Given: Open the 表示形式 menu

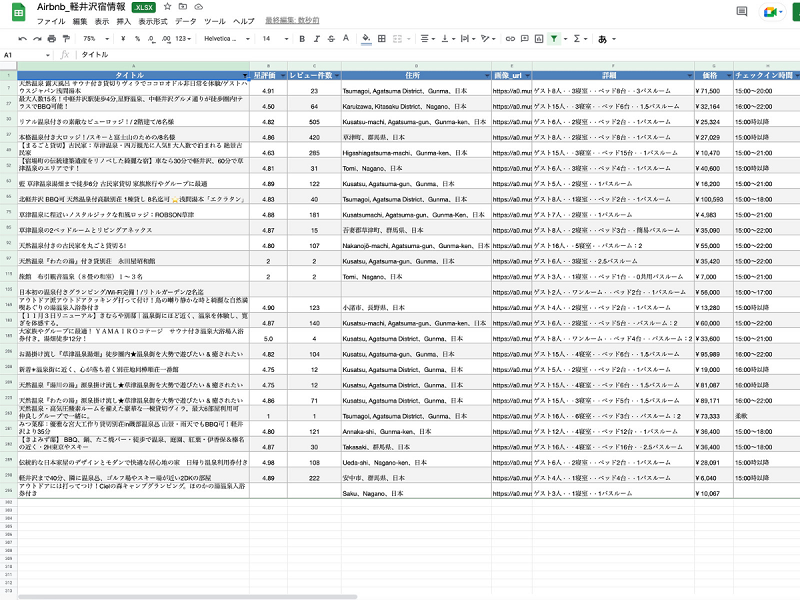Looking at the screenshot, I should point(153,21).
